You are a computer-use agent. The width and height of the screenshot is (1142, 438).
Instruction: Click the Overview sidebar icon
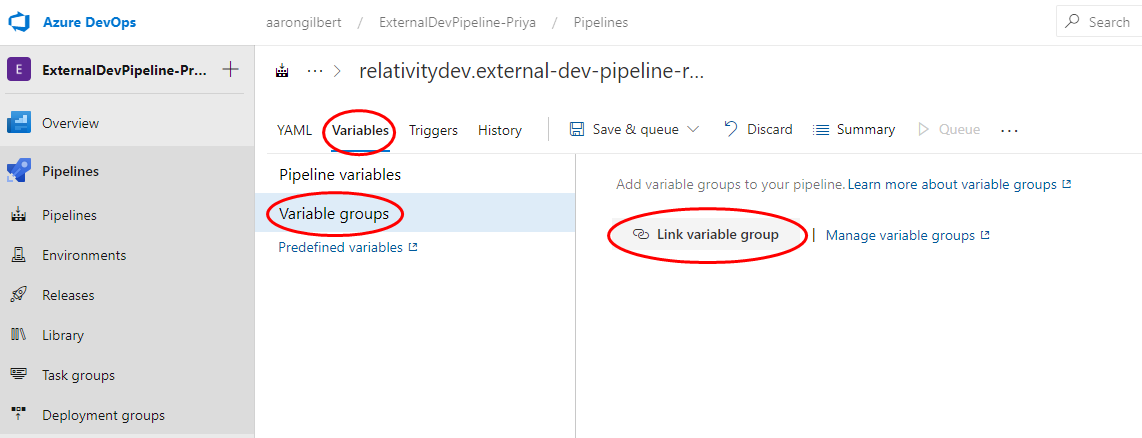click(x=18, y=123)
